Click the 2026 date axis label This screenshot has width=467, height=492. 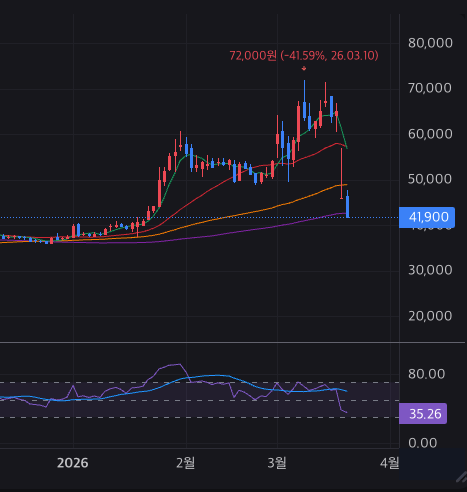(72, 463)
